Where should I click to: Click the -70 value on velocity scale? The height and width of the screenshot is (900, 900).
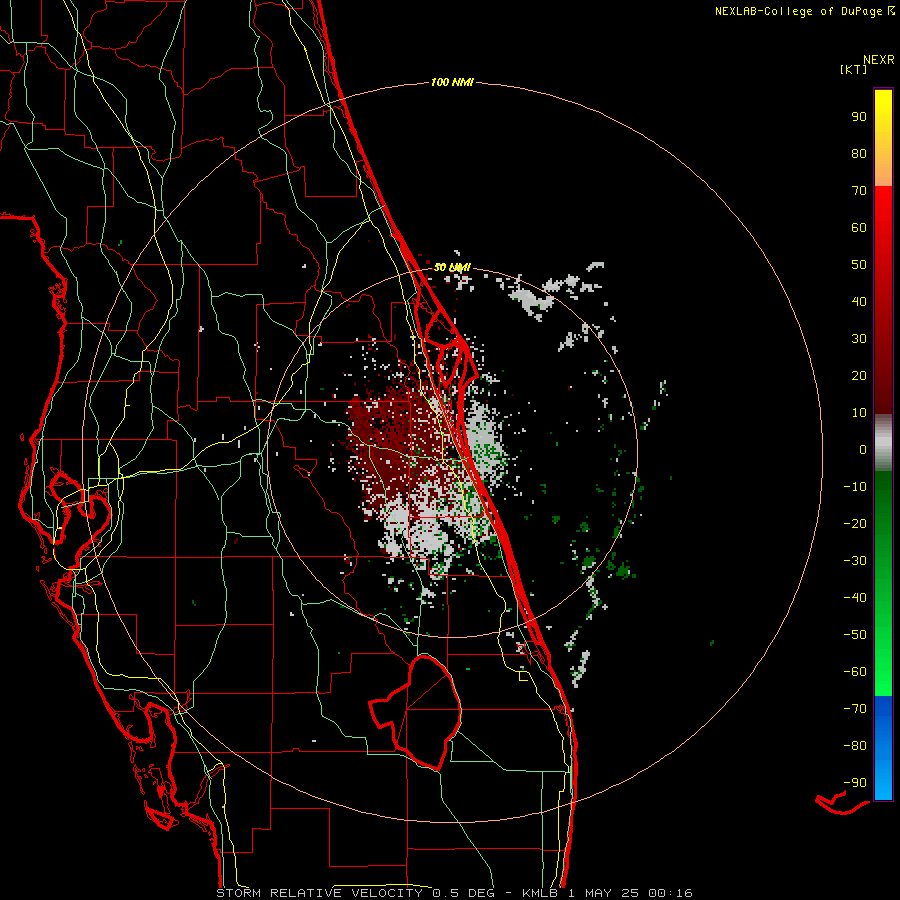point(855,709)
